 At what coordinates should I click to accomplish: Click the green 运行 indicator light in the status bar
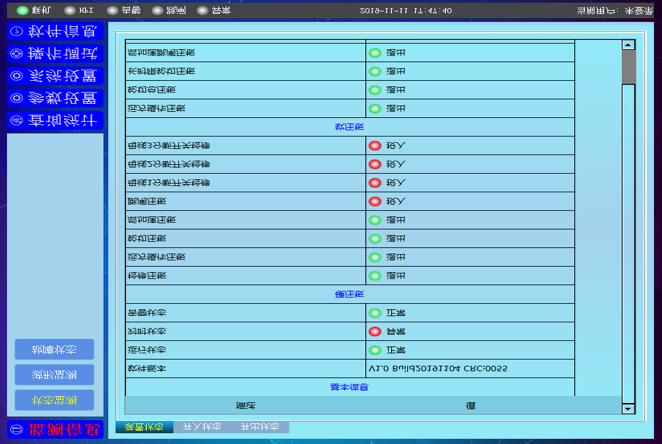click(22, 10)
